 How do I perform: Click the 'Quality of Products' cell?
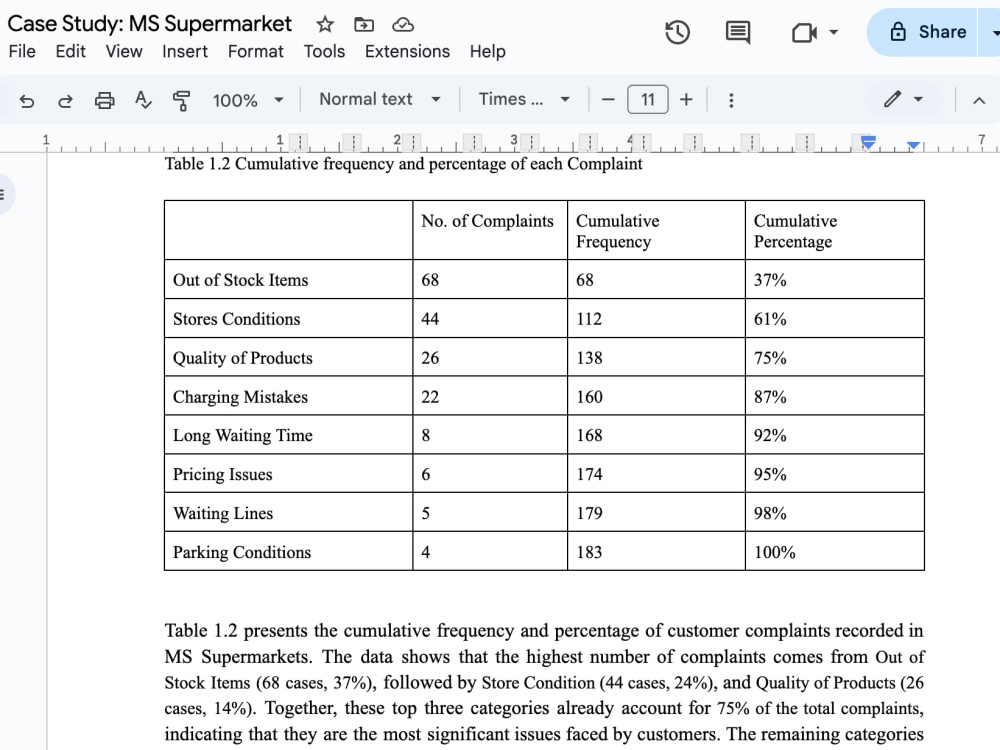[x=288, y=357]
